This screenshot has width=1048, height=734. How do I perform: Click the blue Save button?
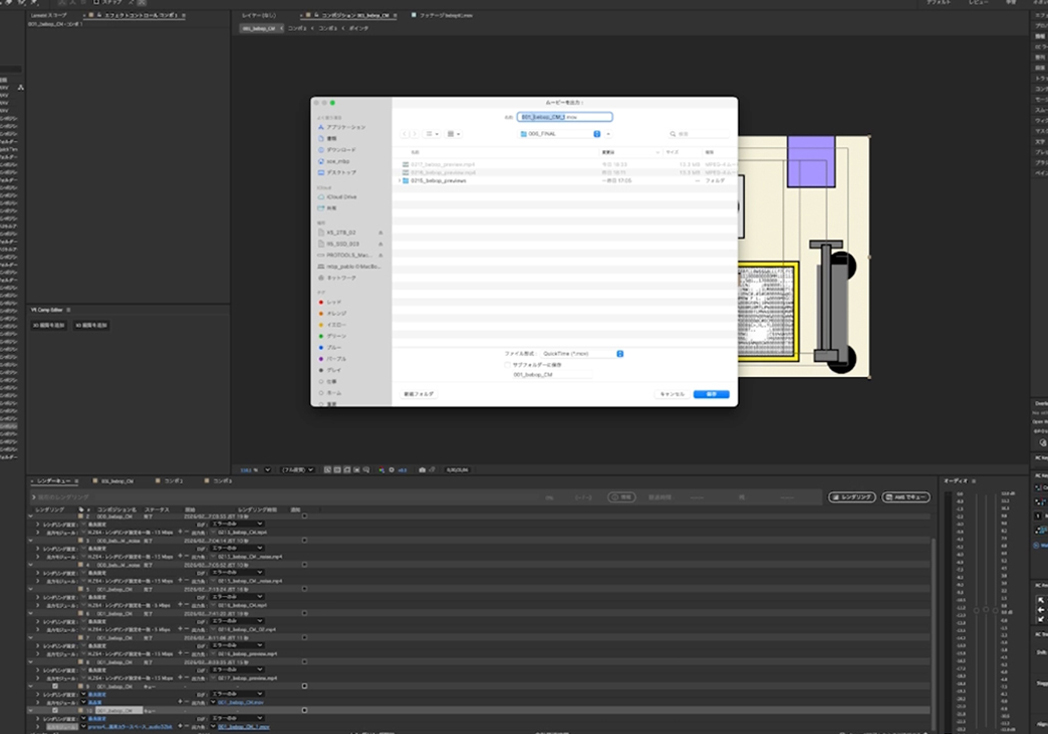tap(711, 394)
